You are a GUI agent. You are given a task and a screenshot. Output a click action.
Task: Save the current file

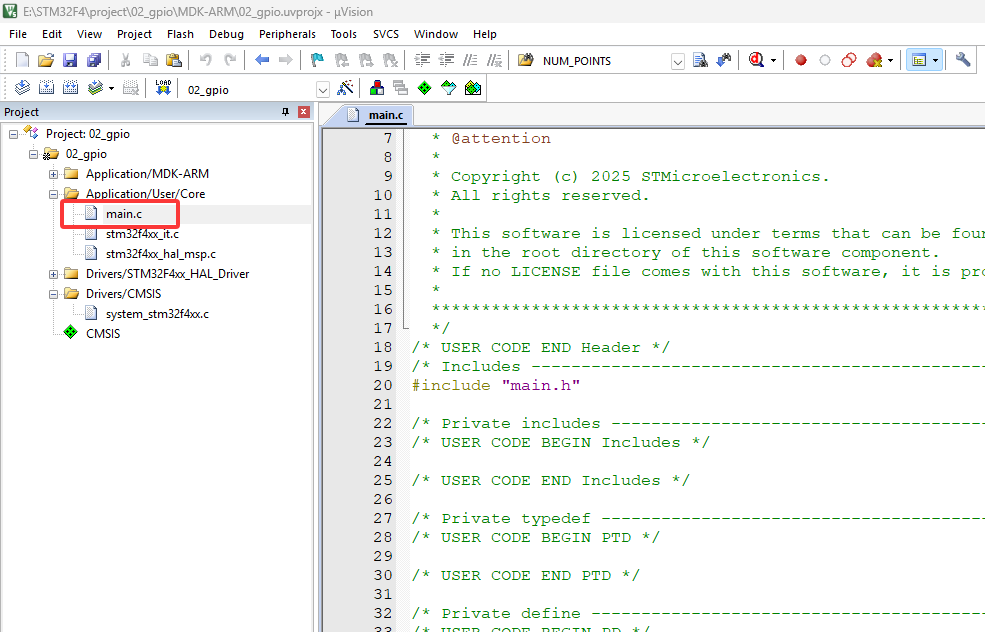(70, 60)
